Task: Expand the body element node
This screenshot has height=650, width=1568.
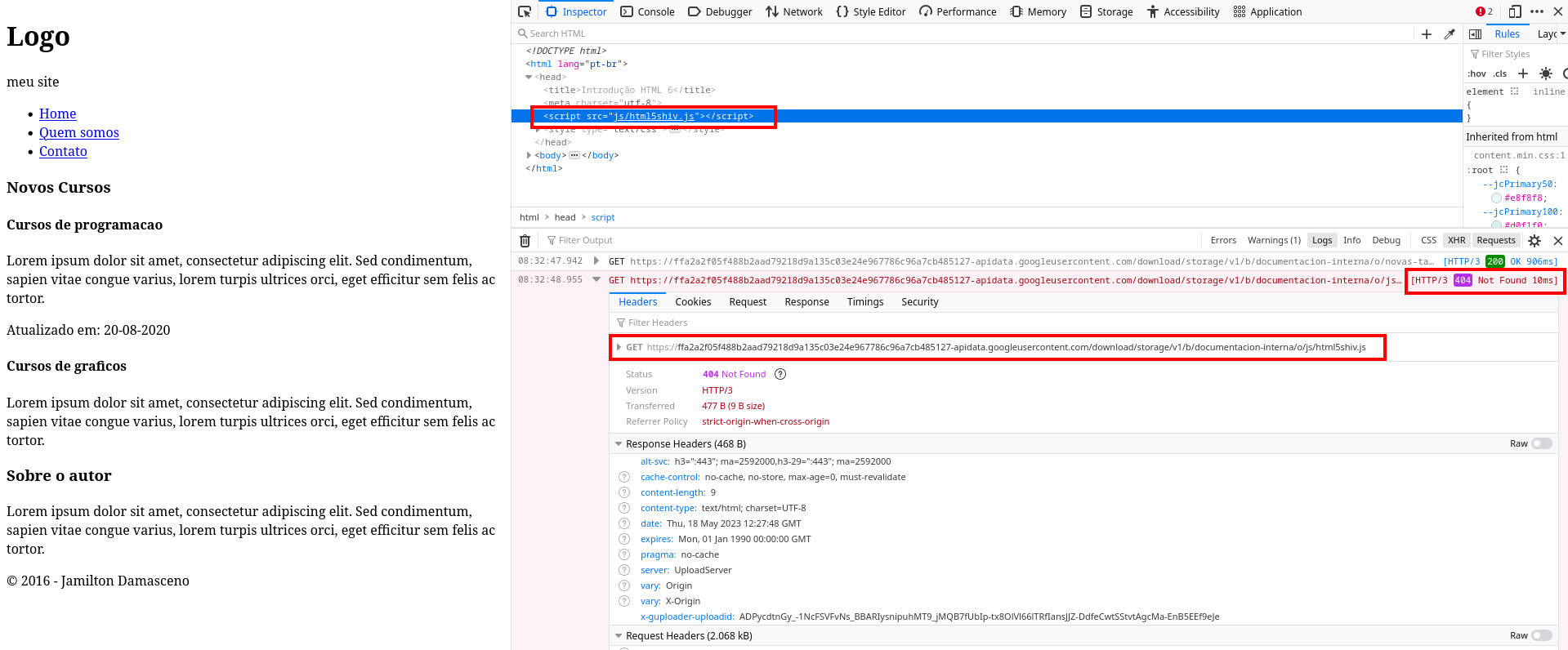Action: [x=529, y=155]
